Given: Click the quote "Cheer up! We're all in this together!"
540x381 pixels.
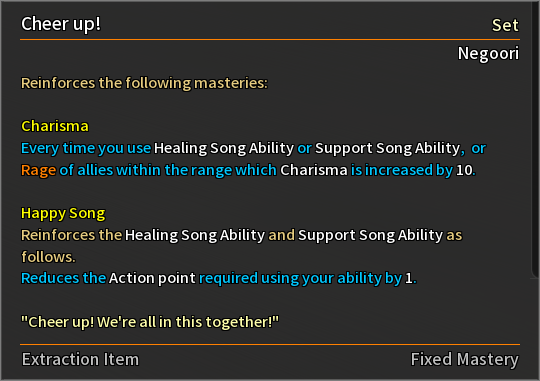Looking at the screenshot, I should [x=150, y=322].
